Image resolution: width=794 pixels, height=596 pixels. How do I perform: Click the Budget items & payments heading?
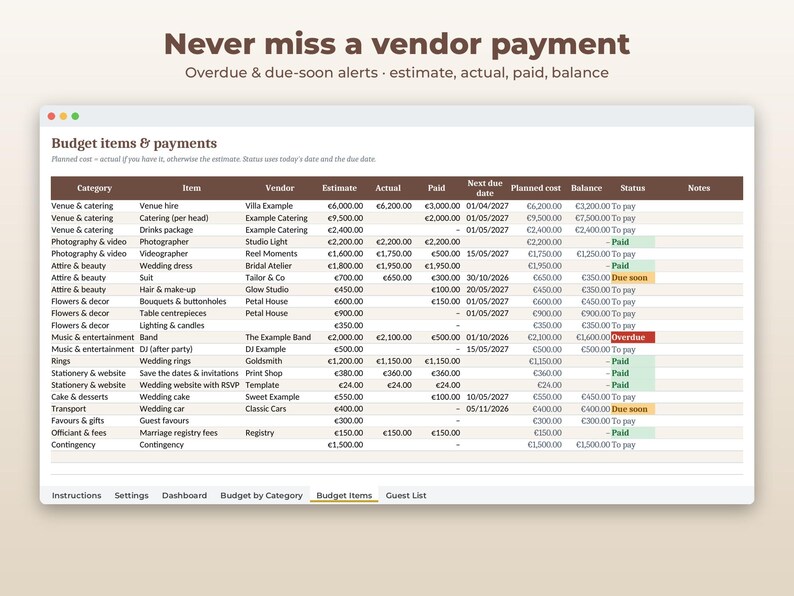point(134,143)
